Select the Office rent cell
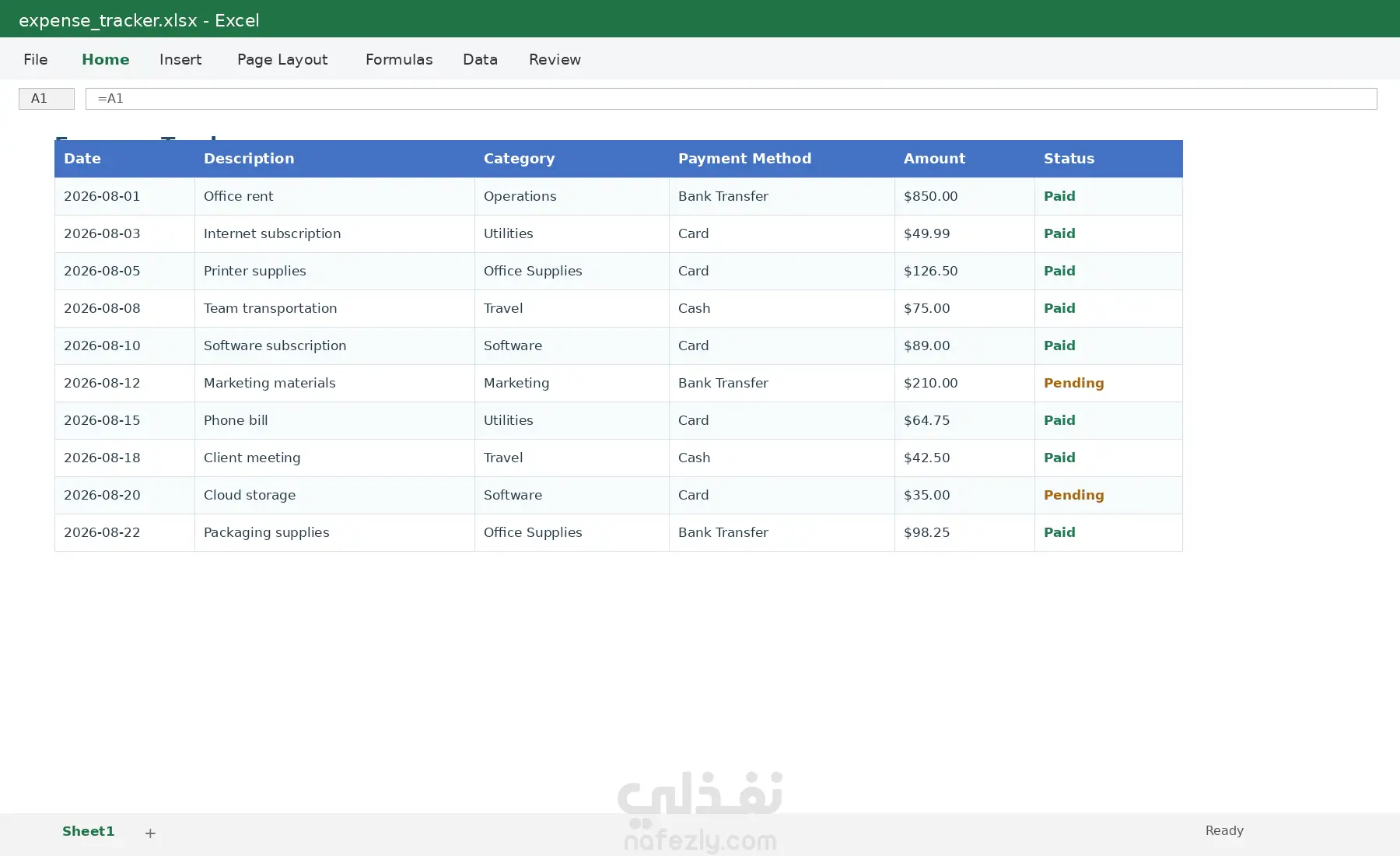The image size is (1400, 856). 334,196
